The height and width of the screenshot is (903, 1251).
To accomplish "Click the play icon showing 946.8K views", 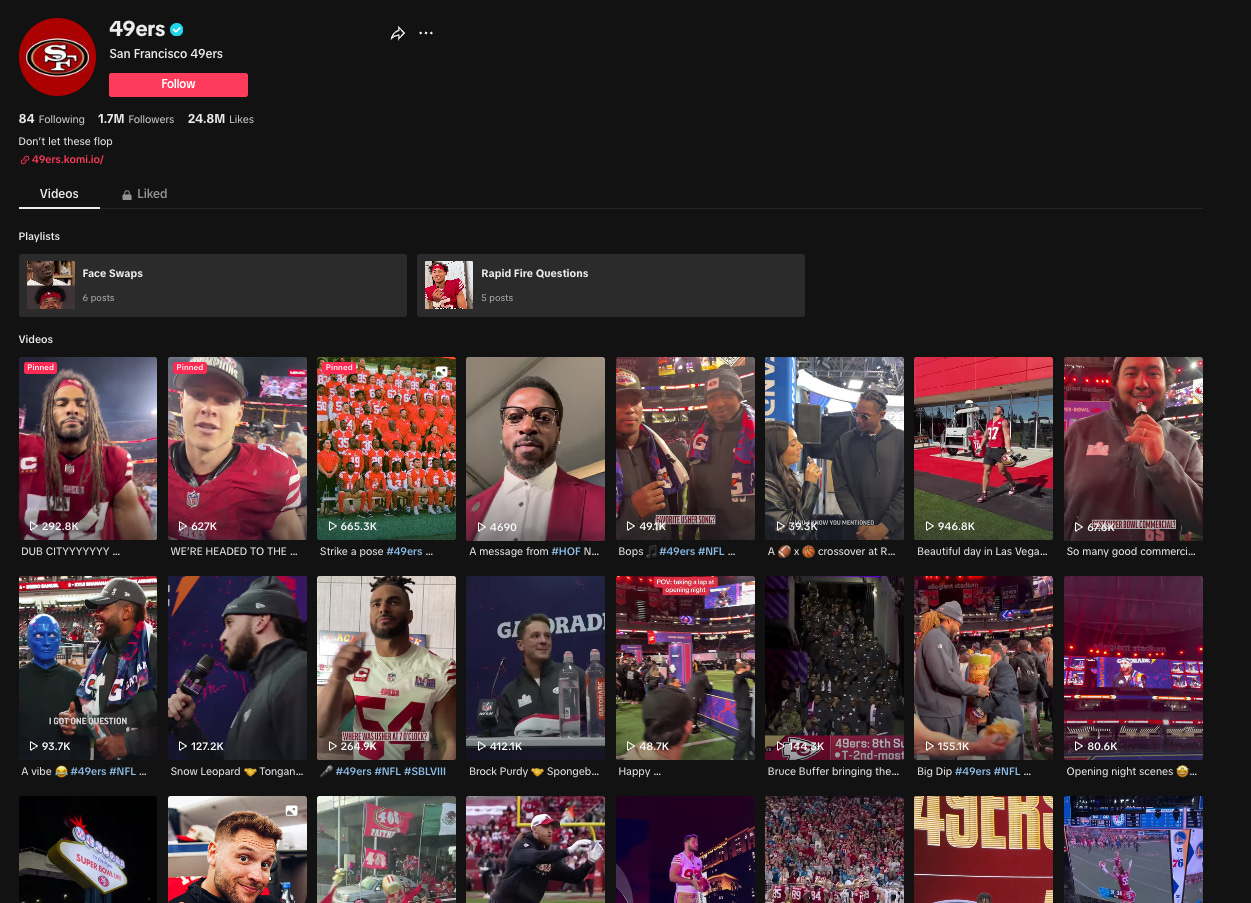I will click(930, 526).
